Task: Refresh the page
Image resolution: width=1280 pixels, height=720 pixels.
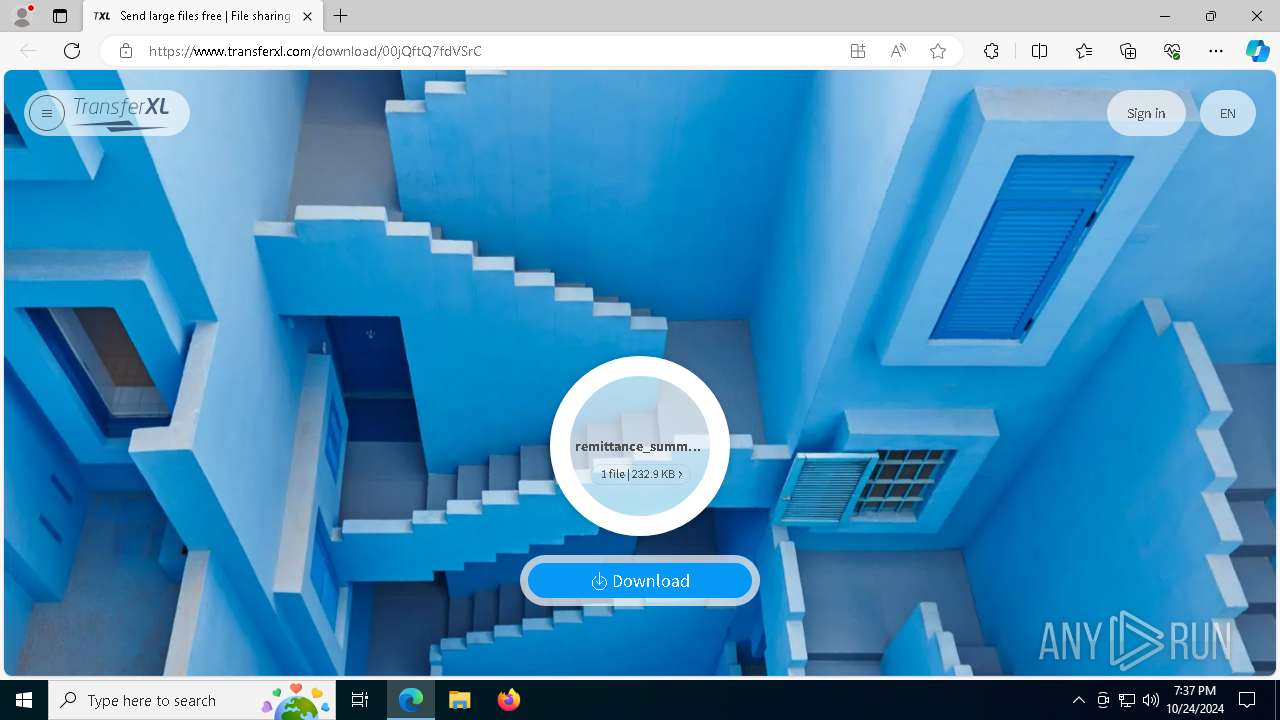Action: (72, 51)
